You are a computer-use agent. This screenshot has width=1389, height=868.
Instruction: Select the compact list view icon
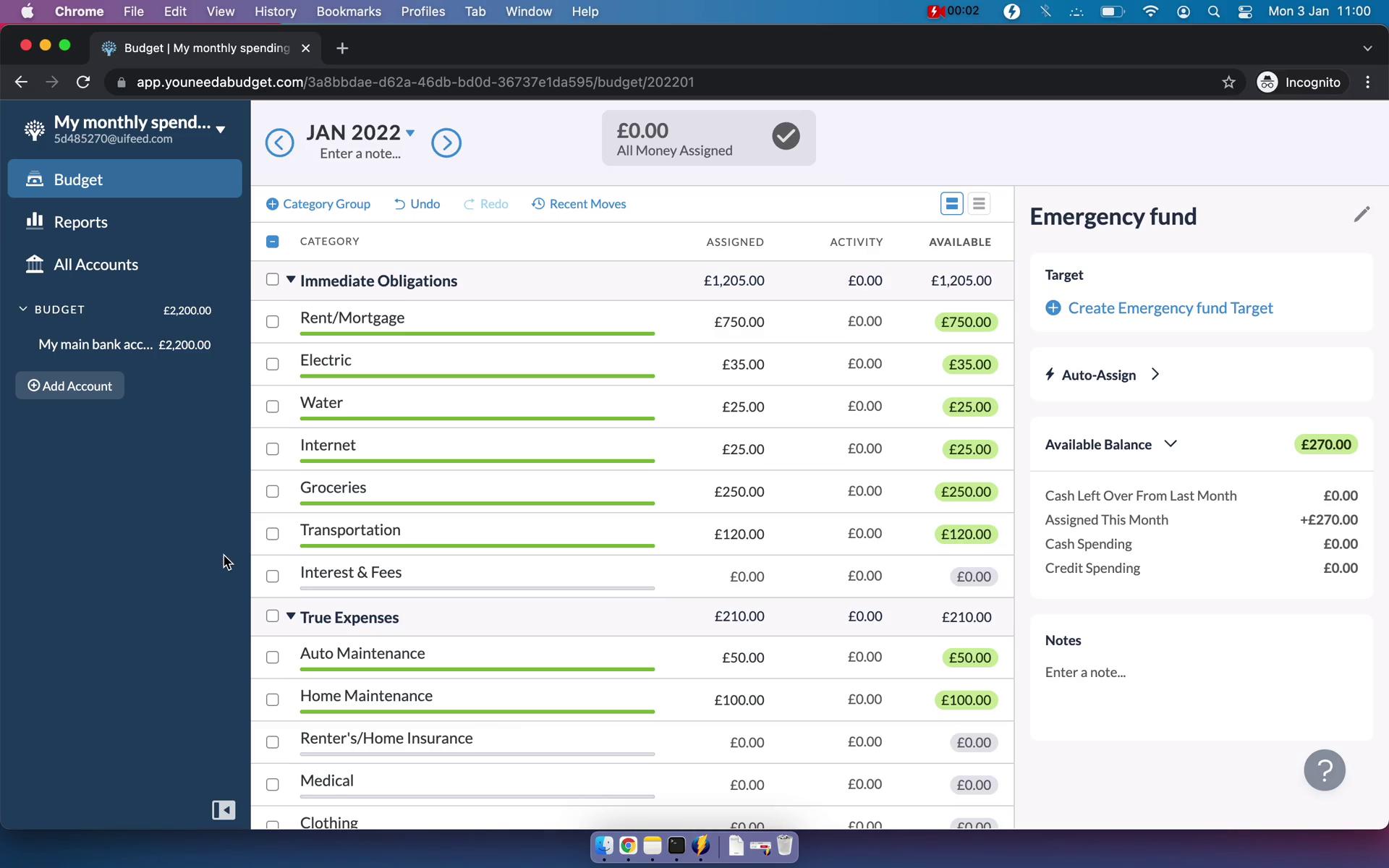tap(978, 203)
